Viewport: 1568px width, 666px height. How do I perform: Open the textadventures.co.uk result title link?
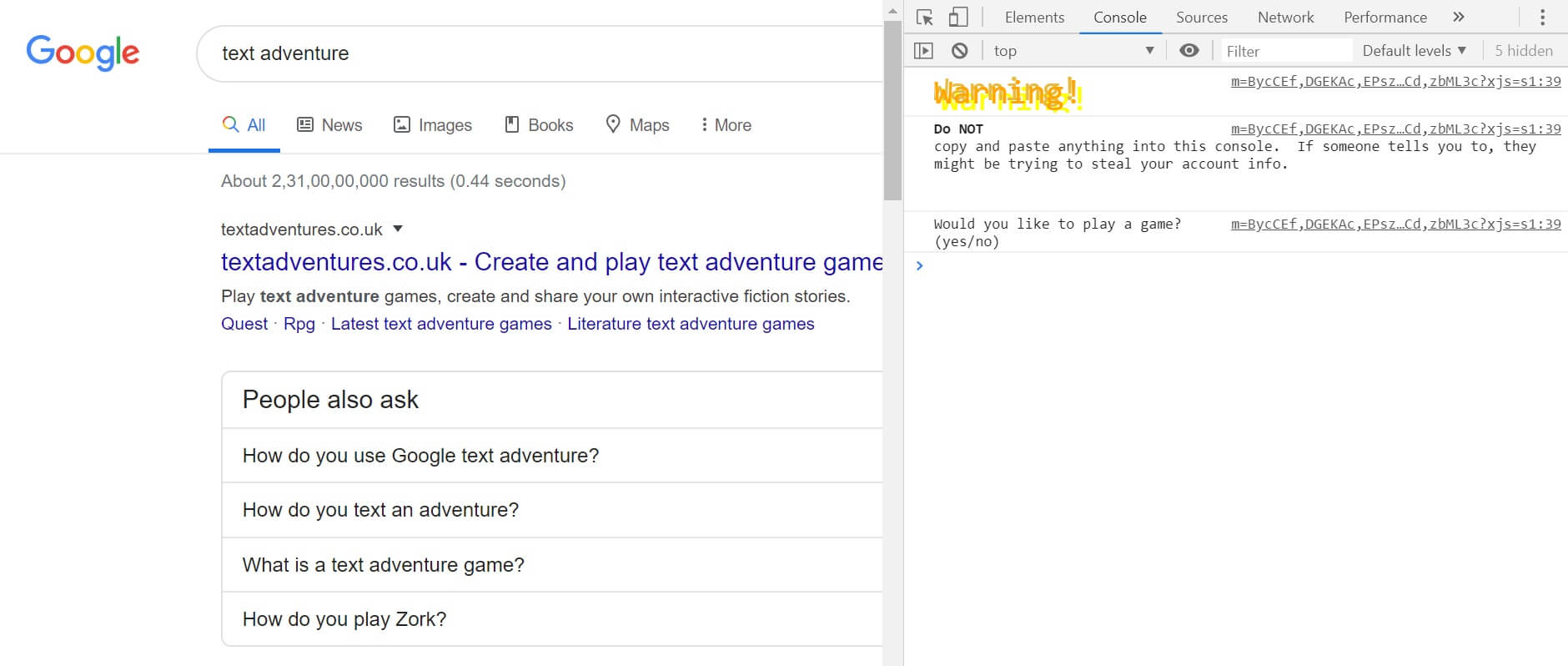point(552,262)
